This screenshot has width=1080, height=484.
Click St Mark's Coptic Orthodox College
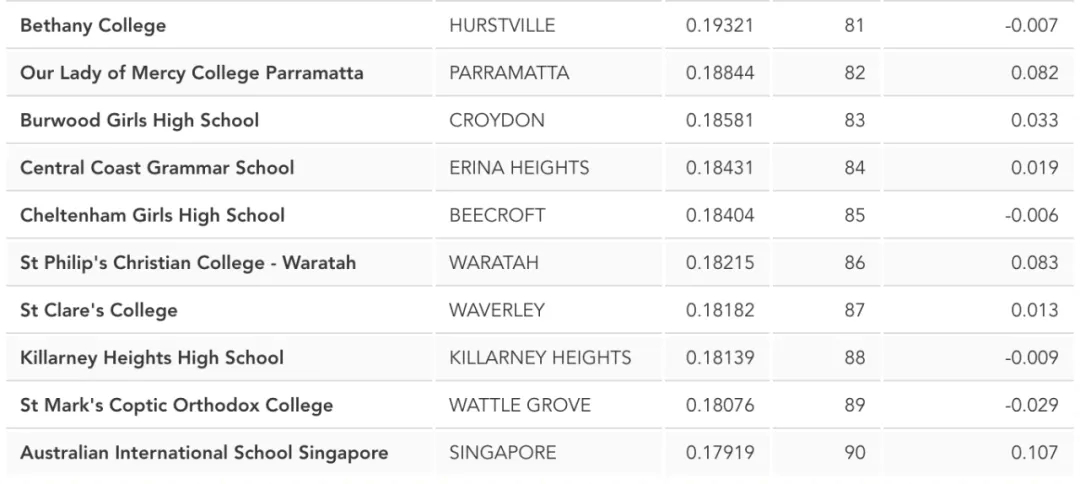click(176, 406)
